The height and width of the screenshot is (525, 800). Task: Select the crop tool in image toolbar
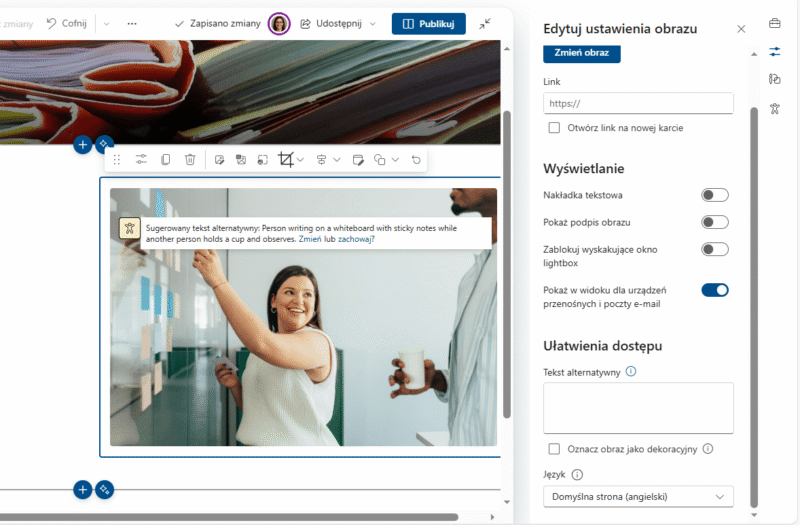click(x=286, y=160)
